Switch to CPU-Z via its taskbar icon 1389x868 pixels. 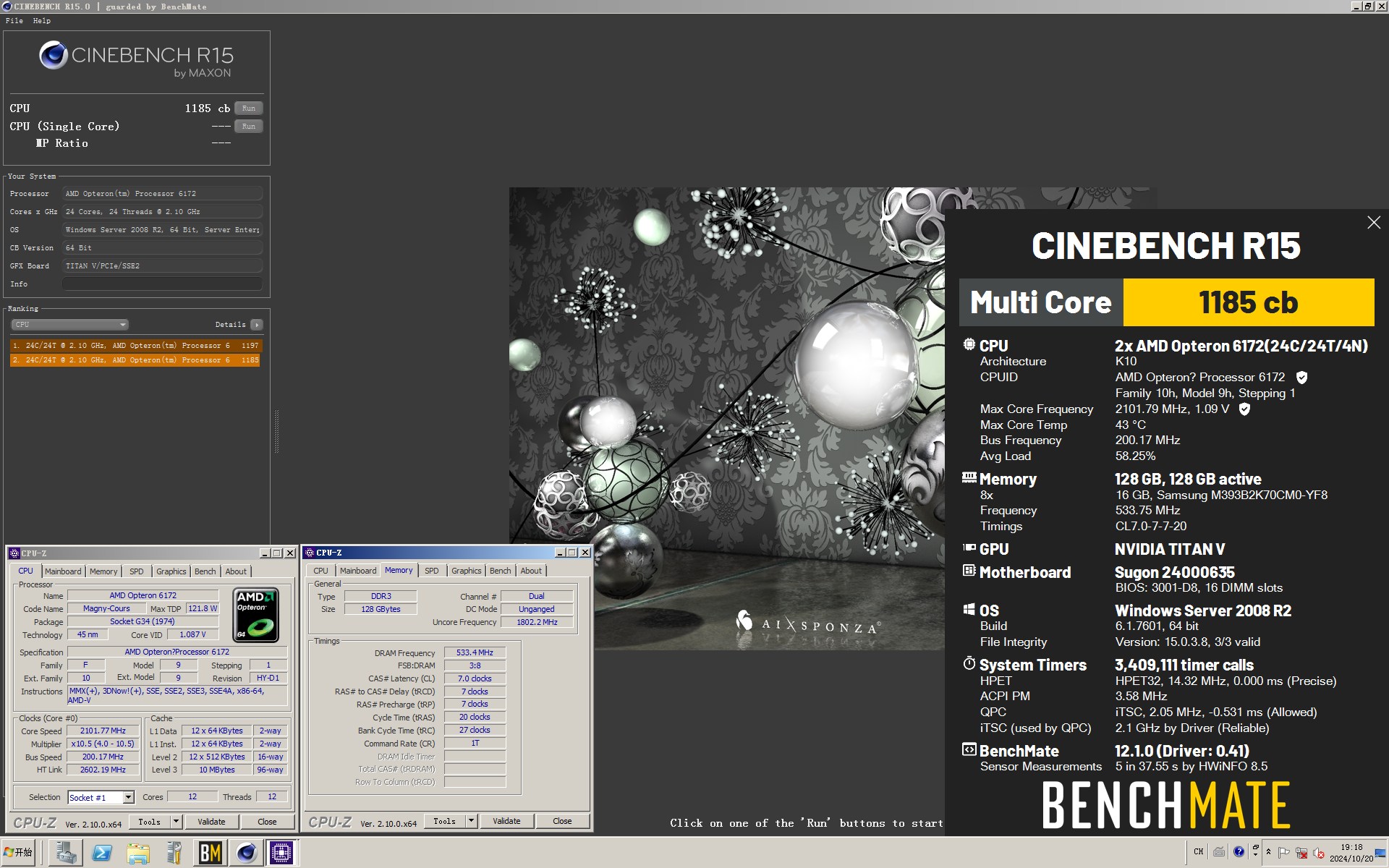281,853
